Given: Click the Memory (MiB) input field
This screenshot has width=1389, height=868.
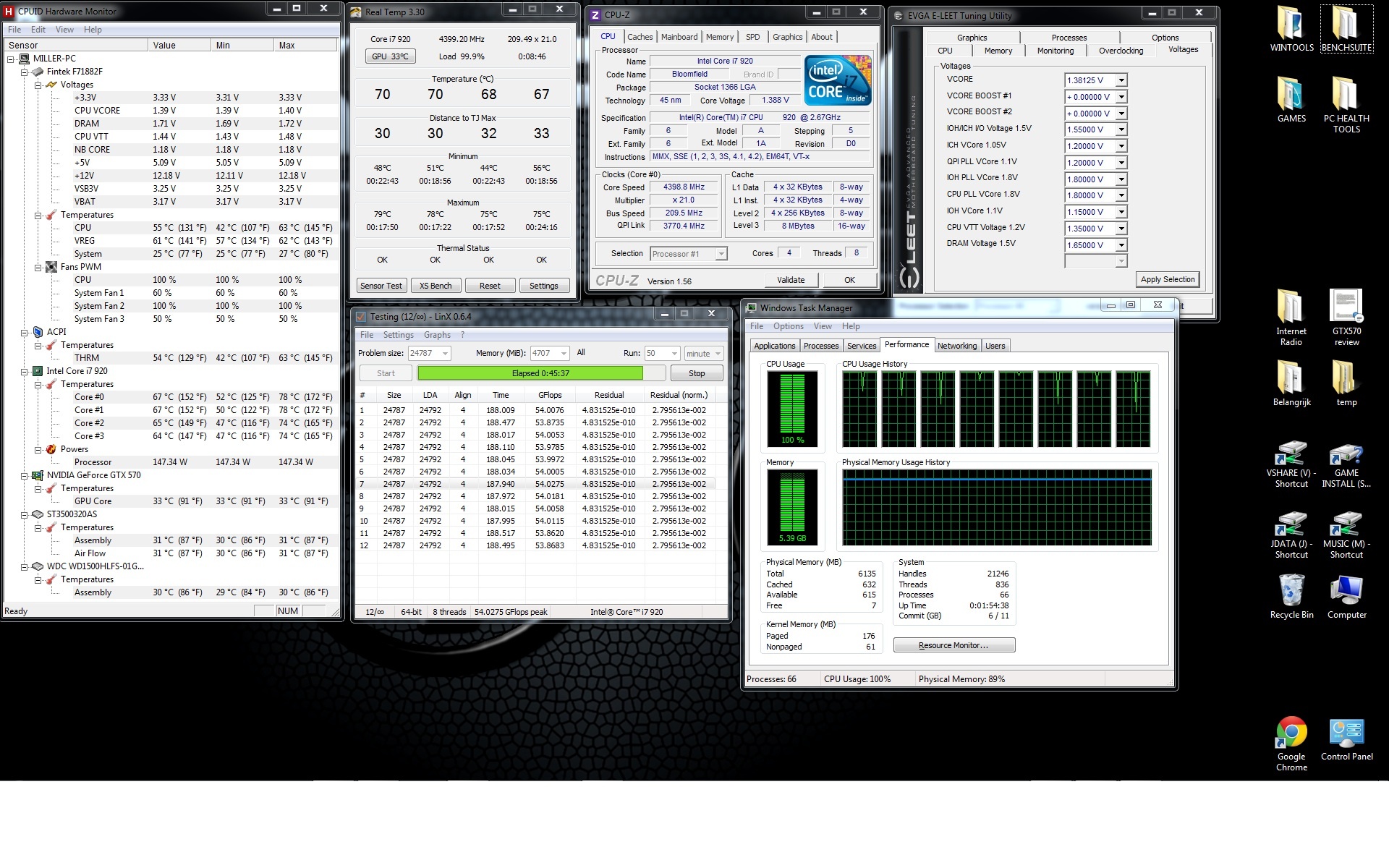Looking at the screenshot, I should point(544,353).
